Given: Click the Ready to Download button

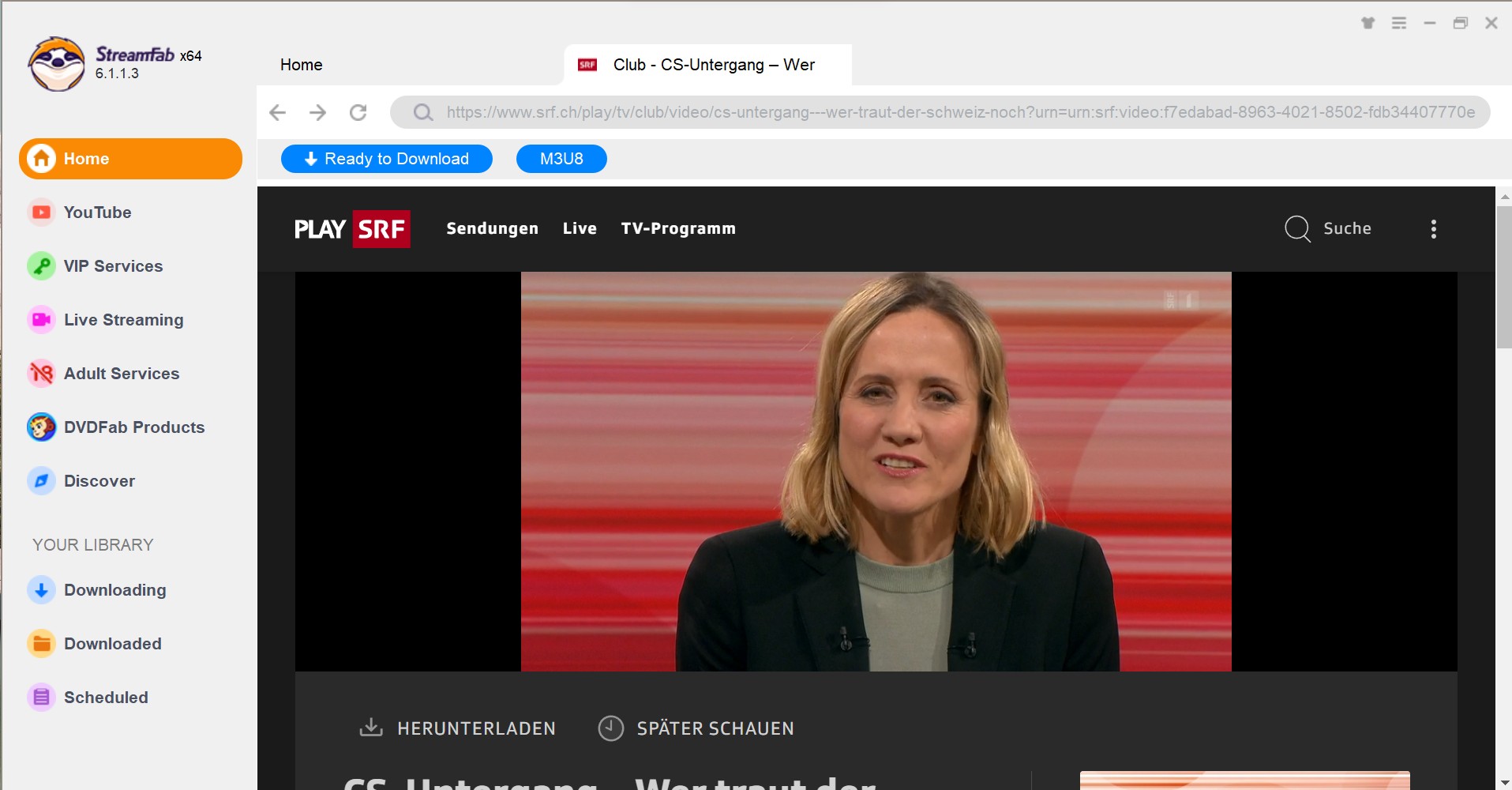Looking at the screenshot, I should click(x=387, y=159).
